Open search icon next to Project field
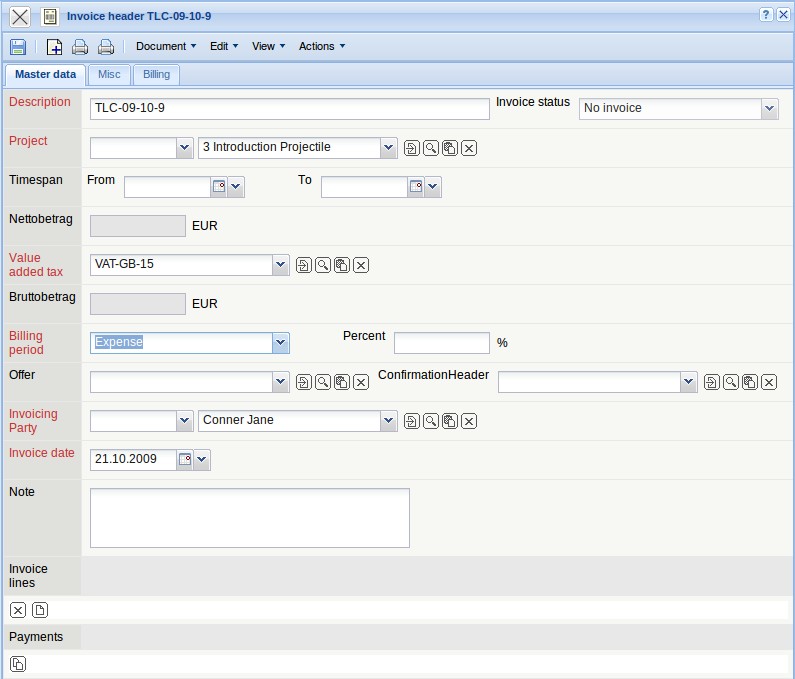The width and height of the screenshot is (795, 679). point(430,148)
